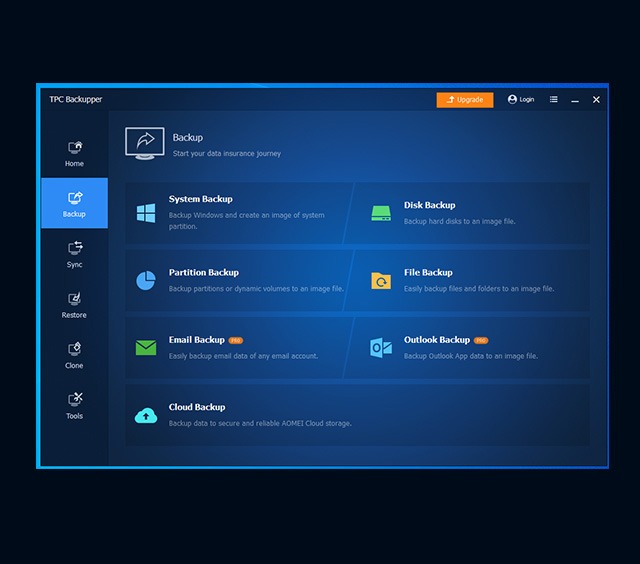This screenshot has width=640, height=564.
Task: Click 'Backup partitions or dynamic volumes' text
Action: (x=256, y=289)
